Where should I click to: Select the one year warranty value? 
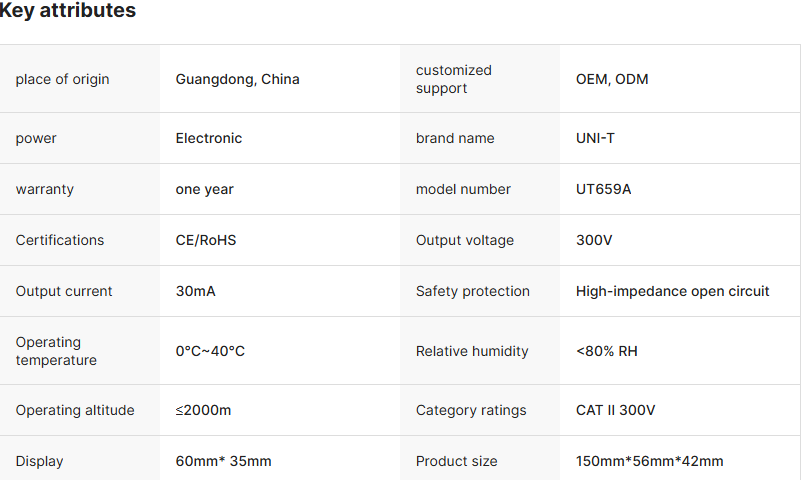[204, 189]
